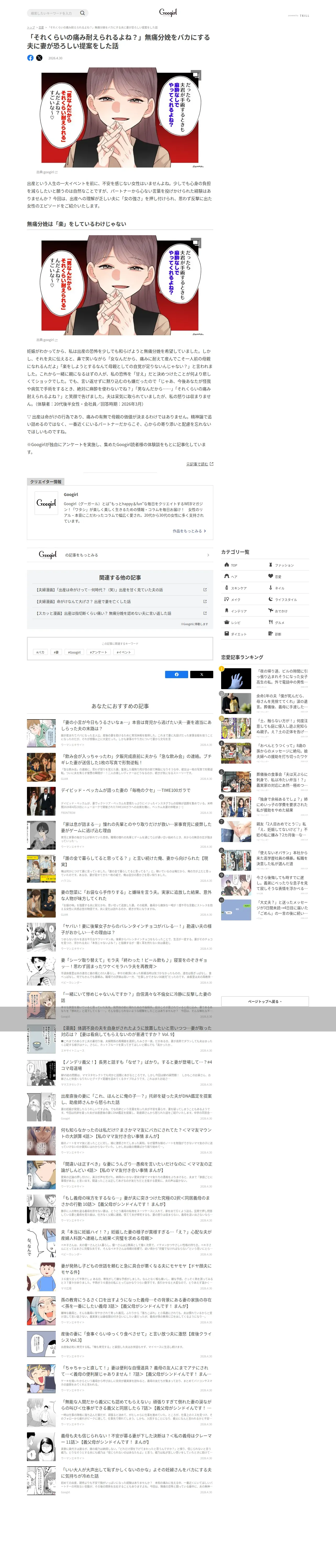Click the makeup mirror icon for メイク
Screen dimensions: 336x1568
tap(226, 599)
